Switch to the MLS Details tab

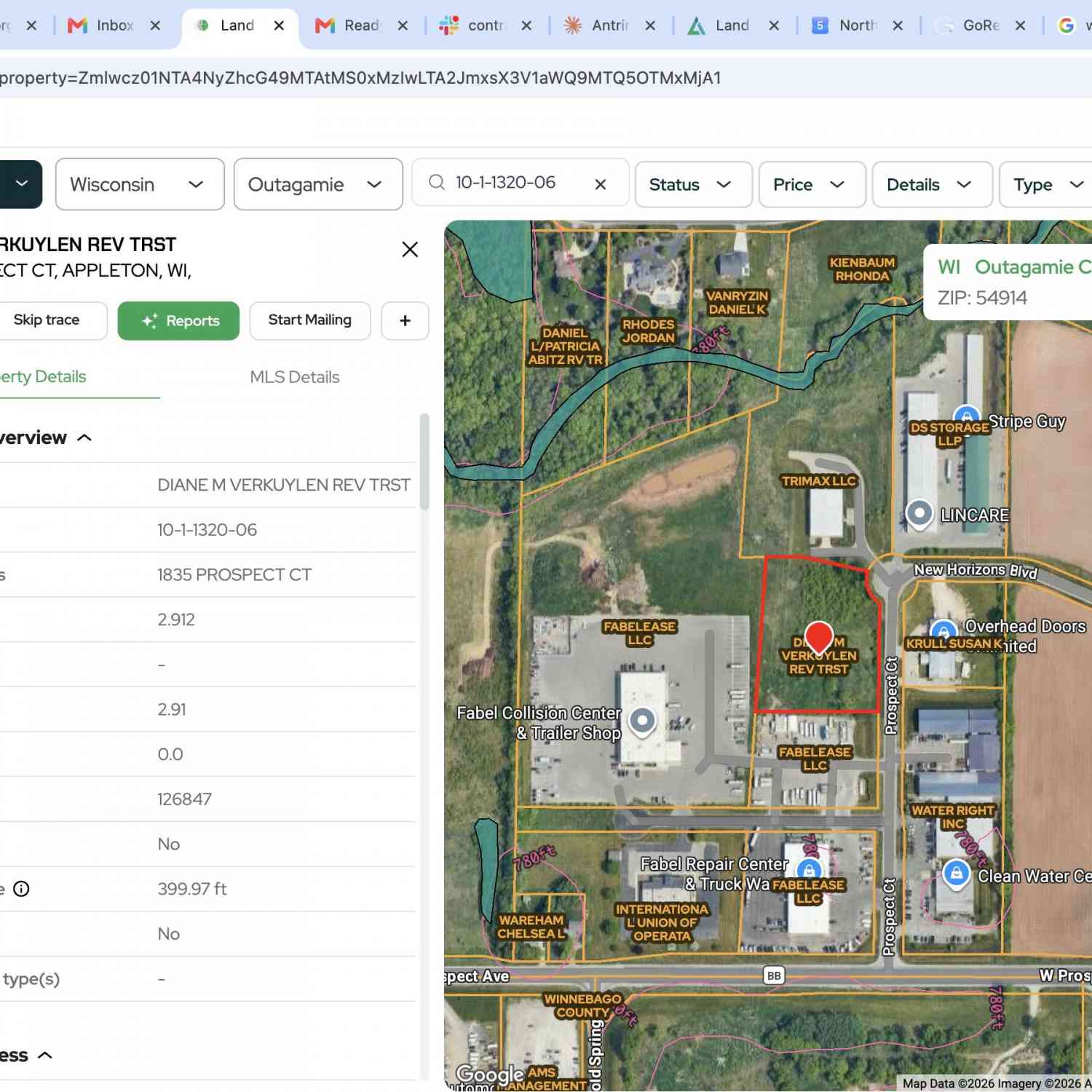[295, 377]
